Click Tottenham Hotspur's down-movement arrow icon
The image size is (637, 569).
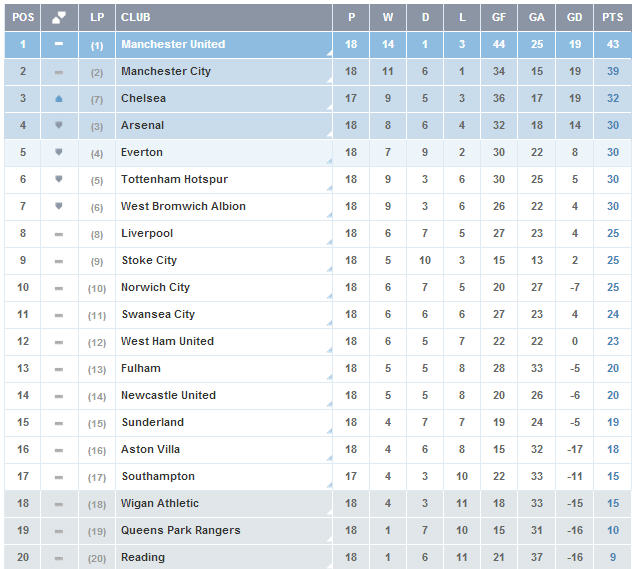pos(59,180)
